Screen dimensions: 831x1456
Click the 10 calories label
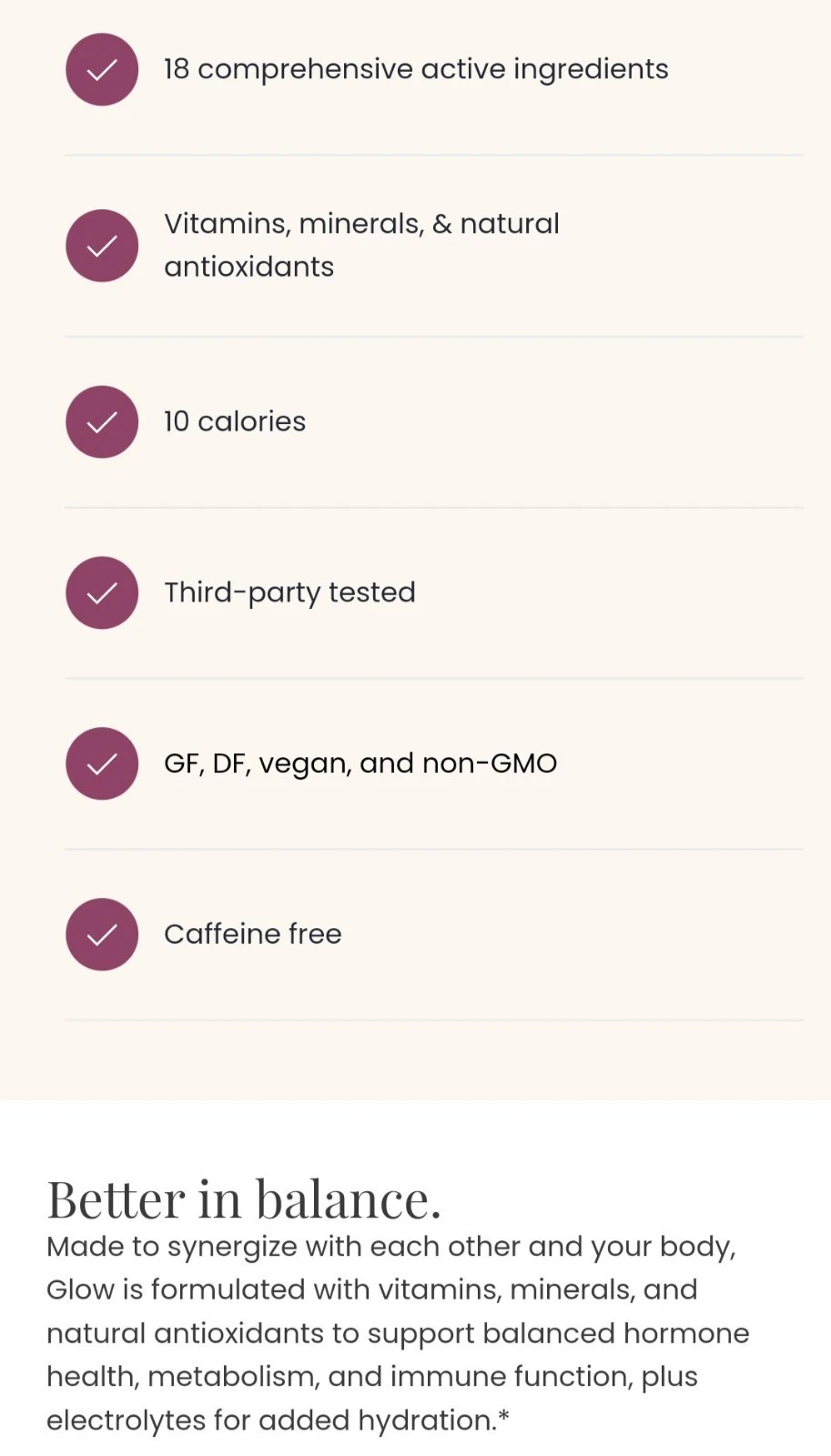pyautogui.click(x=235, y=421)
